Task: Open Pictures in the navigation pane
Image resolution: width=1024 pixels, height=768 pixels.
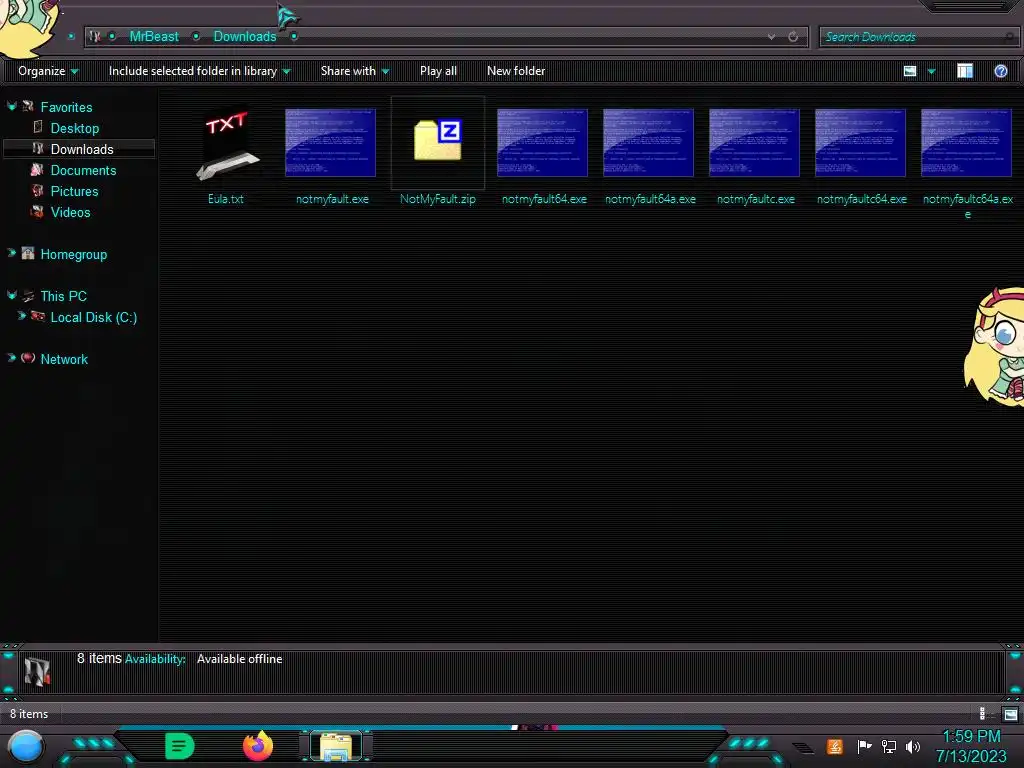Action: point(74,191)
